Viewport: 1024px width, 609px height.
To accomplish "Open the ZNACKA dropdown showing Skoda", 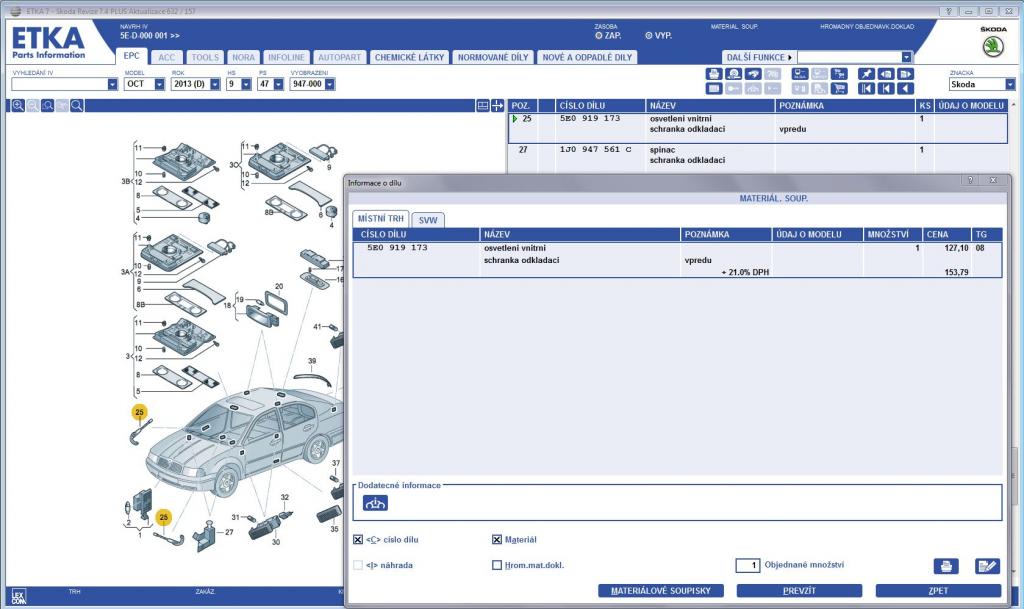I will tap(1010, 84).
